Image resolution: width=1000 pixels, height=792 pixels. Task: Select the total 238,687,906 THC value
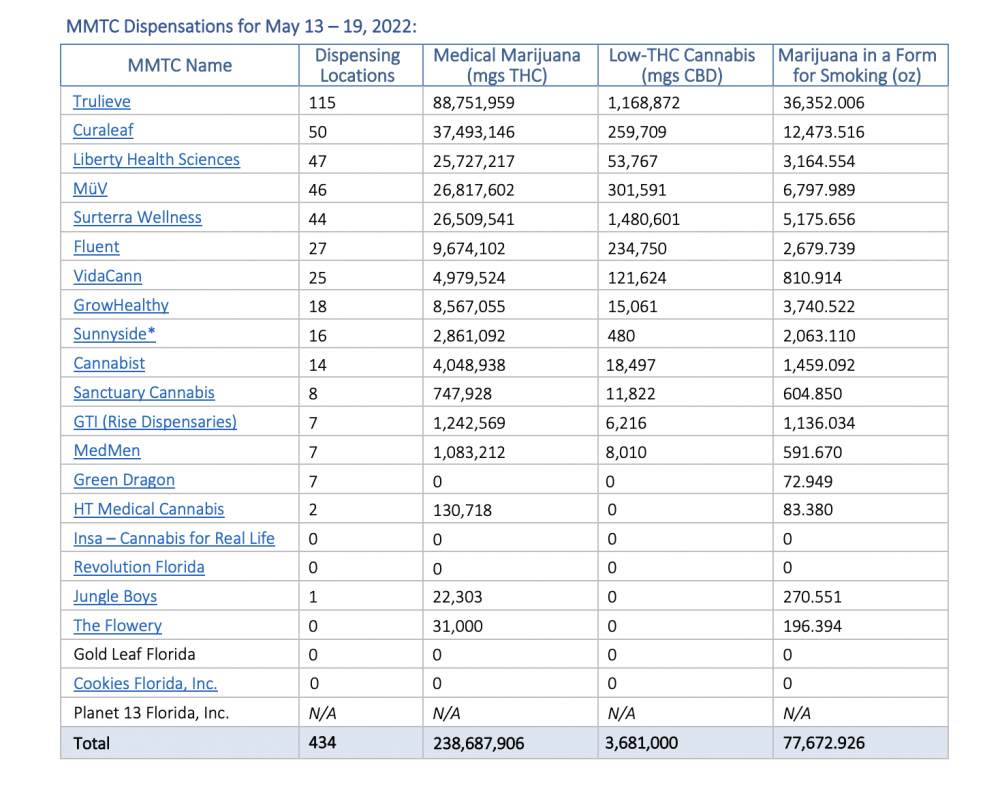pos(478,744)
